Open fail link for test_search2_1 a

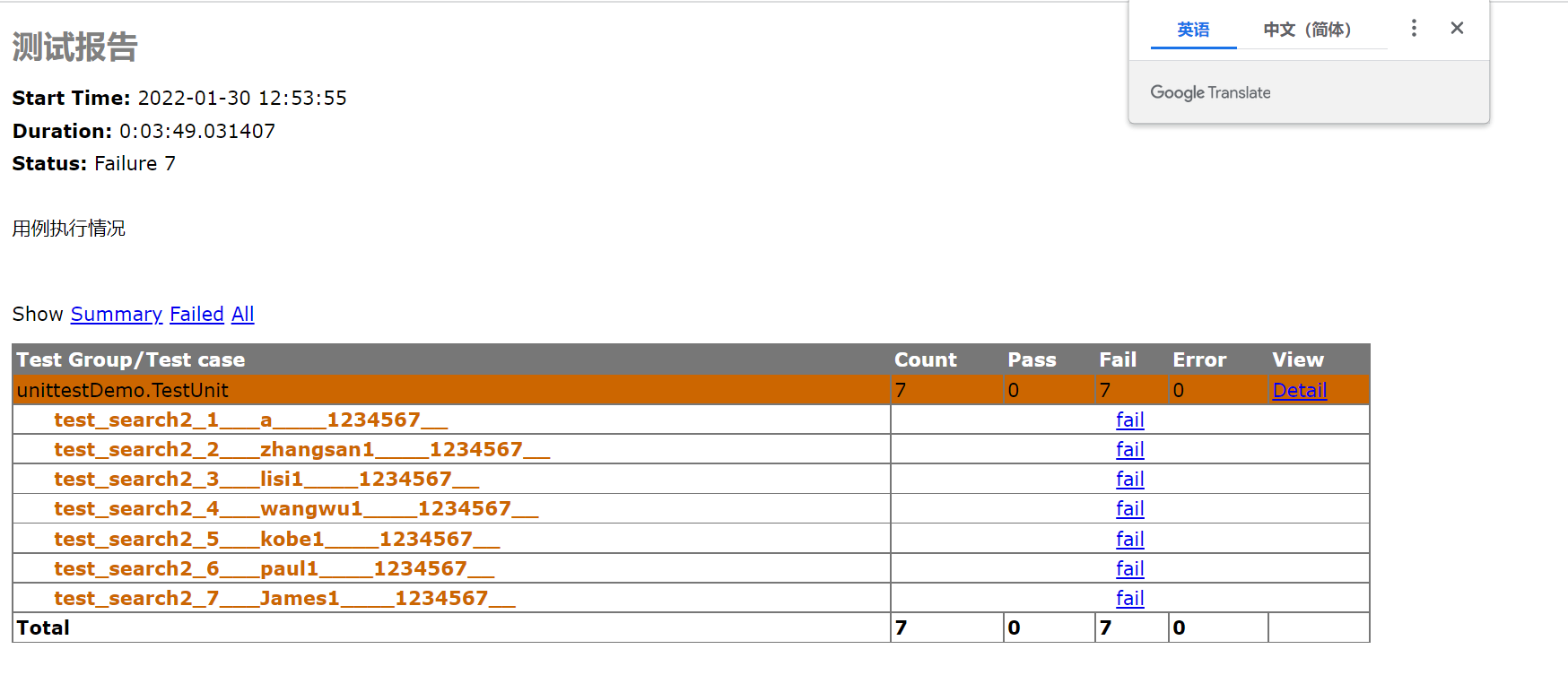click(1130, 420)
